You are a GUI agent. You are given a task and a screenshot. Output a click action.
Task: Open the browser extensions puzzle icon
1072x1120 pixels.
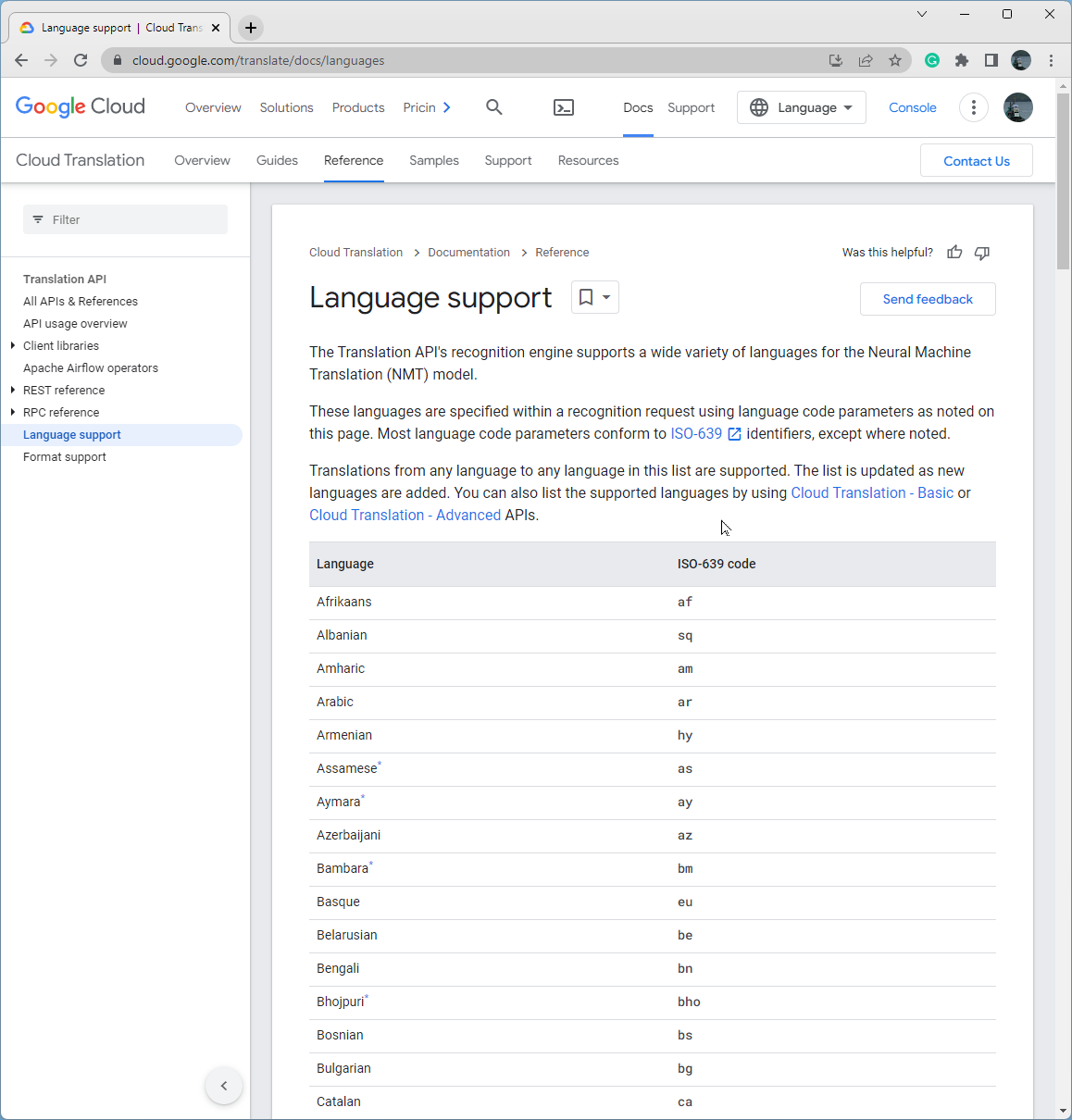[x=962, y=61]
